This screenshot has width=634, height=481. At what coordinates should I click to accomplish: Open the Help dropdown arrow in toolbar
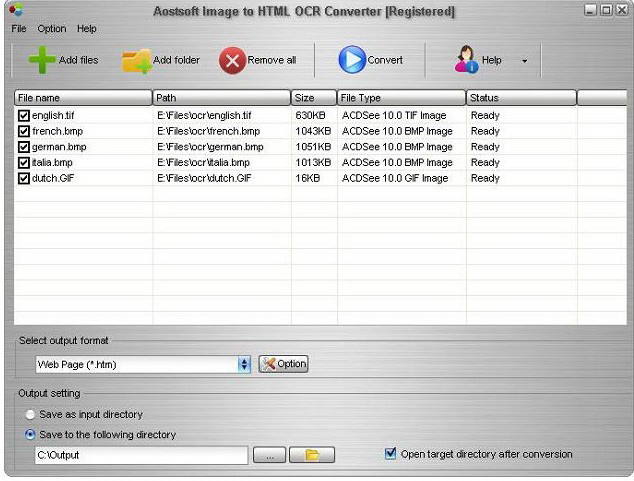524,61
